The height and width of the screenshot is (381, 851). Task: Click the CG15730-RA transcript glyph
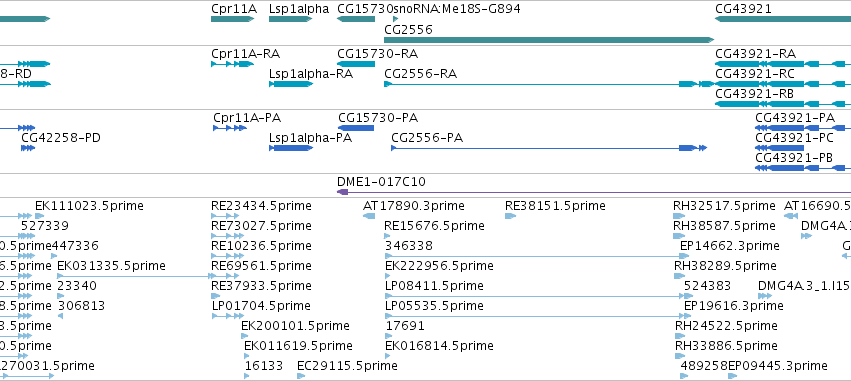[356, 64]
